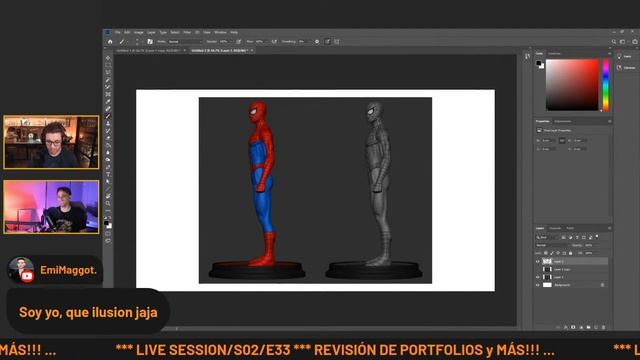Open the Window menu
This screenshot has height=360, width=640.
(220, 32)
